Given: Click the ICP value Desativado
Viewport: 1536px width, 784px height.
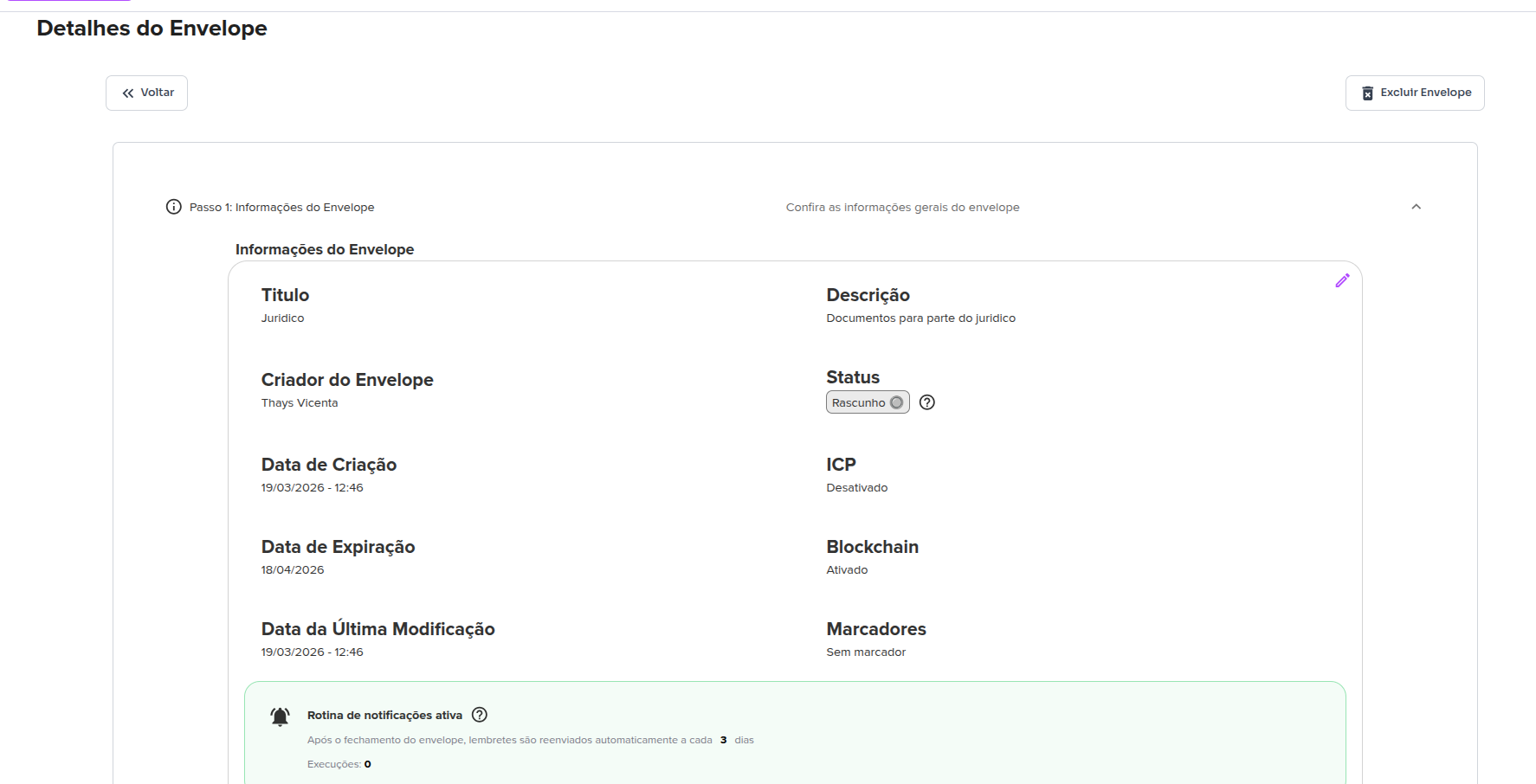Looking at the screenshot, I should coord(856,488).
